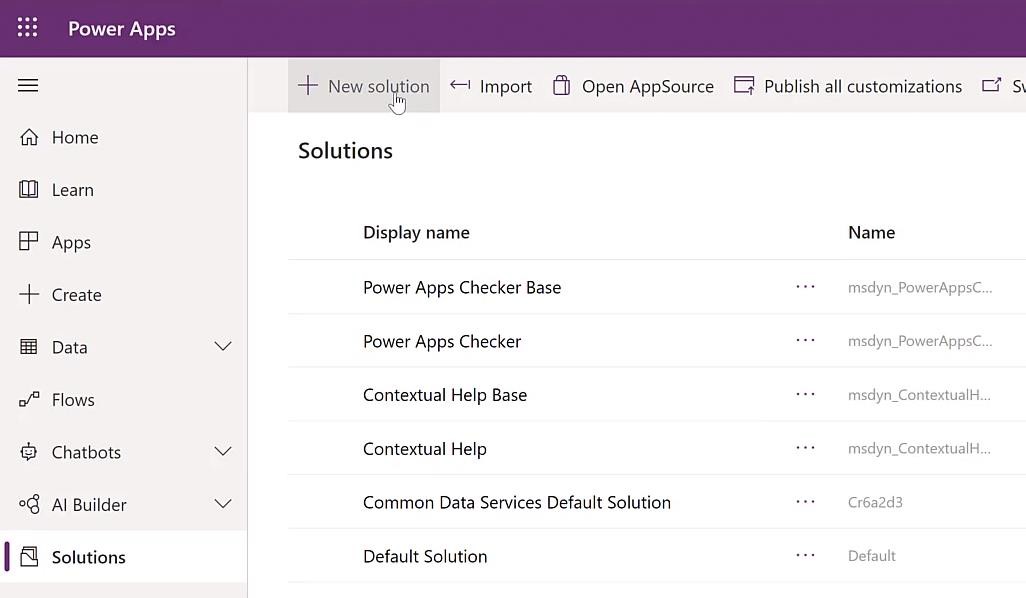Image resolution: width=1026 pixels, height=598 pixels.
Task: Open the app launcher waffle icon
Action: pos(27,27)
